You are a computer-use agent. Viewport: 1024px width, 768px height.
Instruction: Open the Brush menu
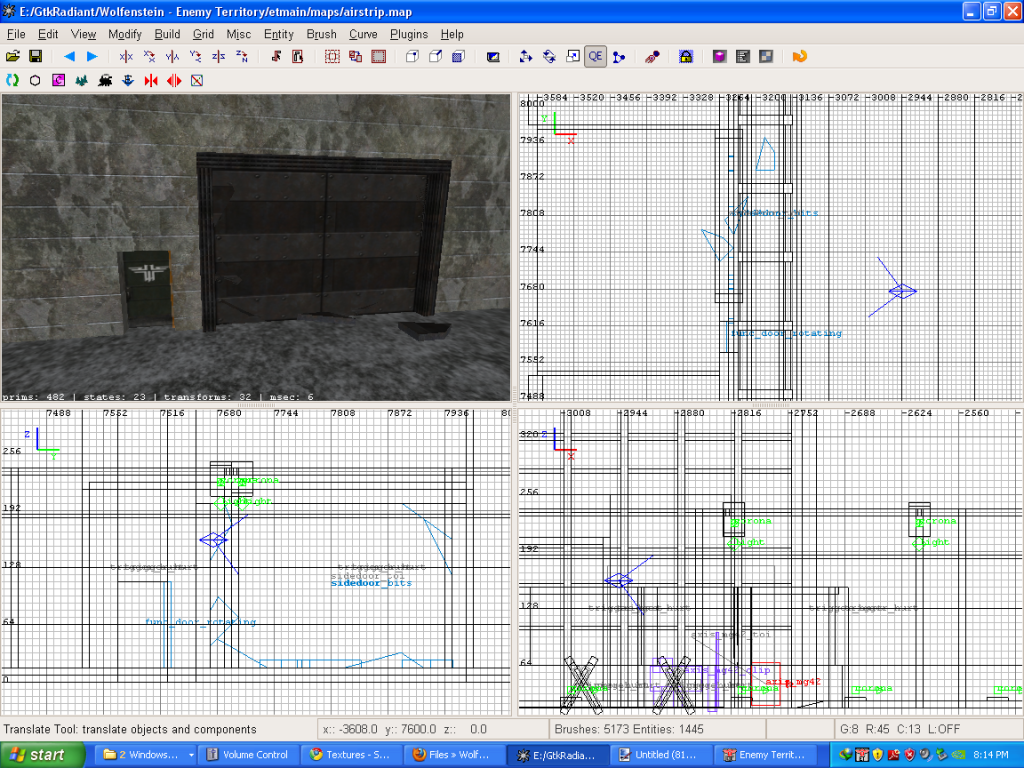pyautogui.click(x=321, y=34)
